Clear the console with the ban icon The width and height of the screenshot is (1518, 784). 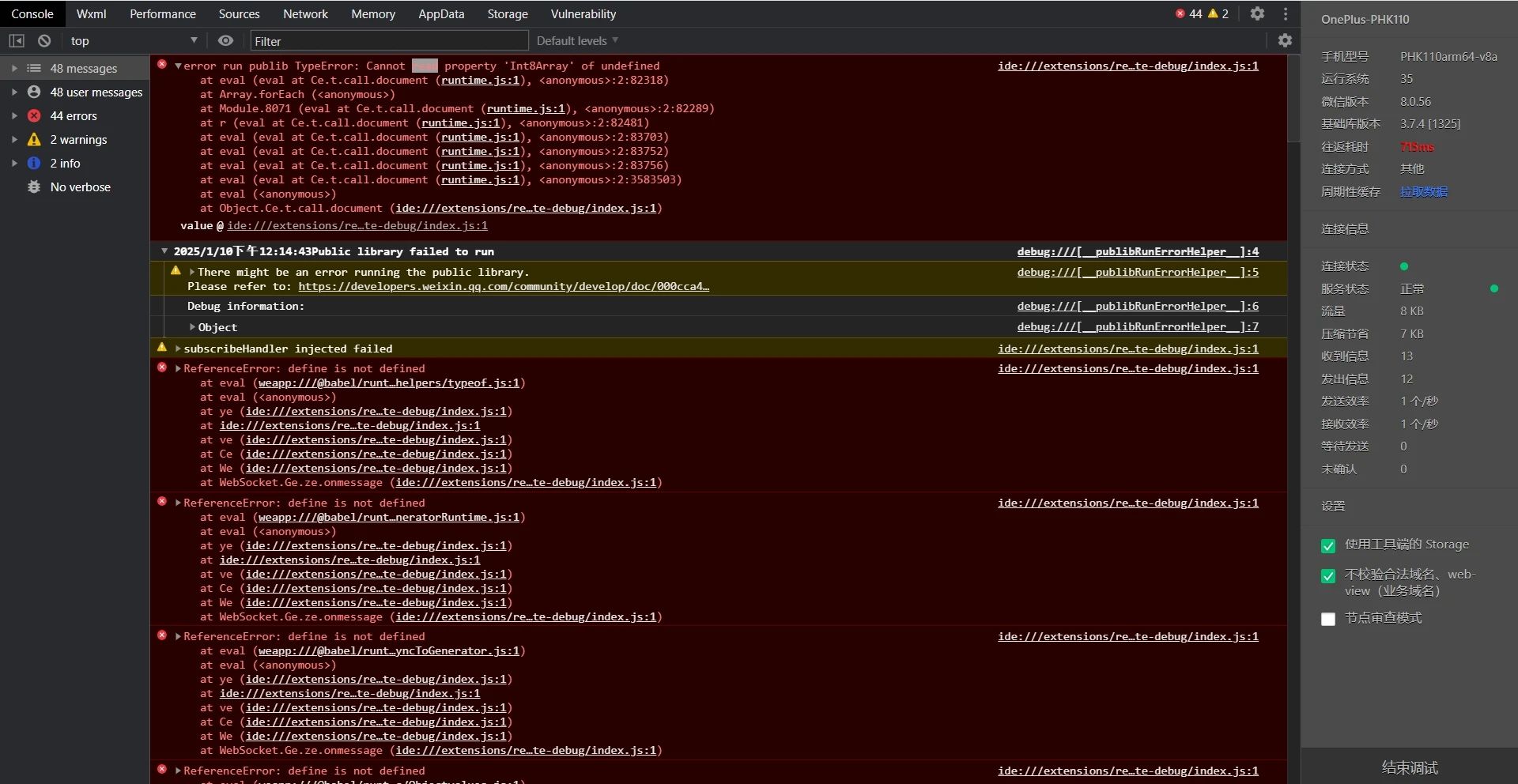click(44, 40)
